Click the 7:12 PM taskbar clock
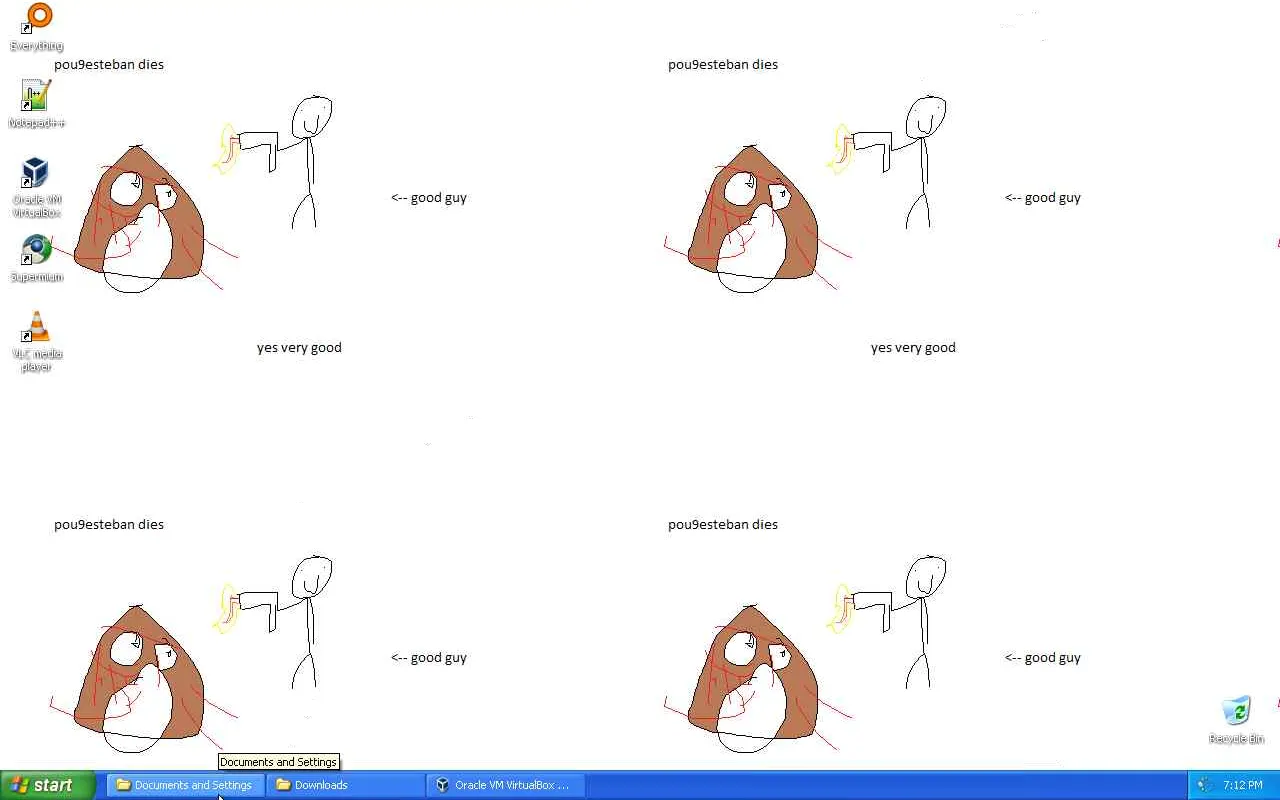This screenshot has width=1280, height=800. (1243, 785)
